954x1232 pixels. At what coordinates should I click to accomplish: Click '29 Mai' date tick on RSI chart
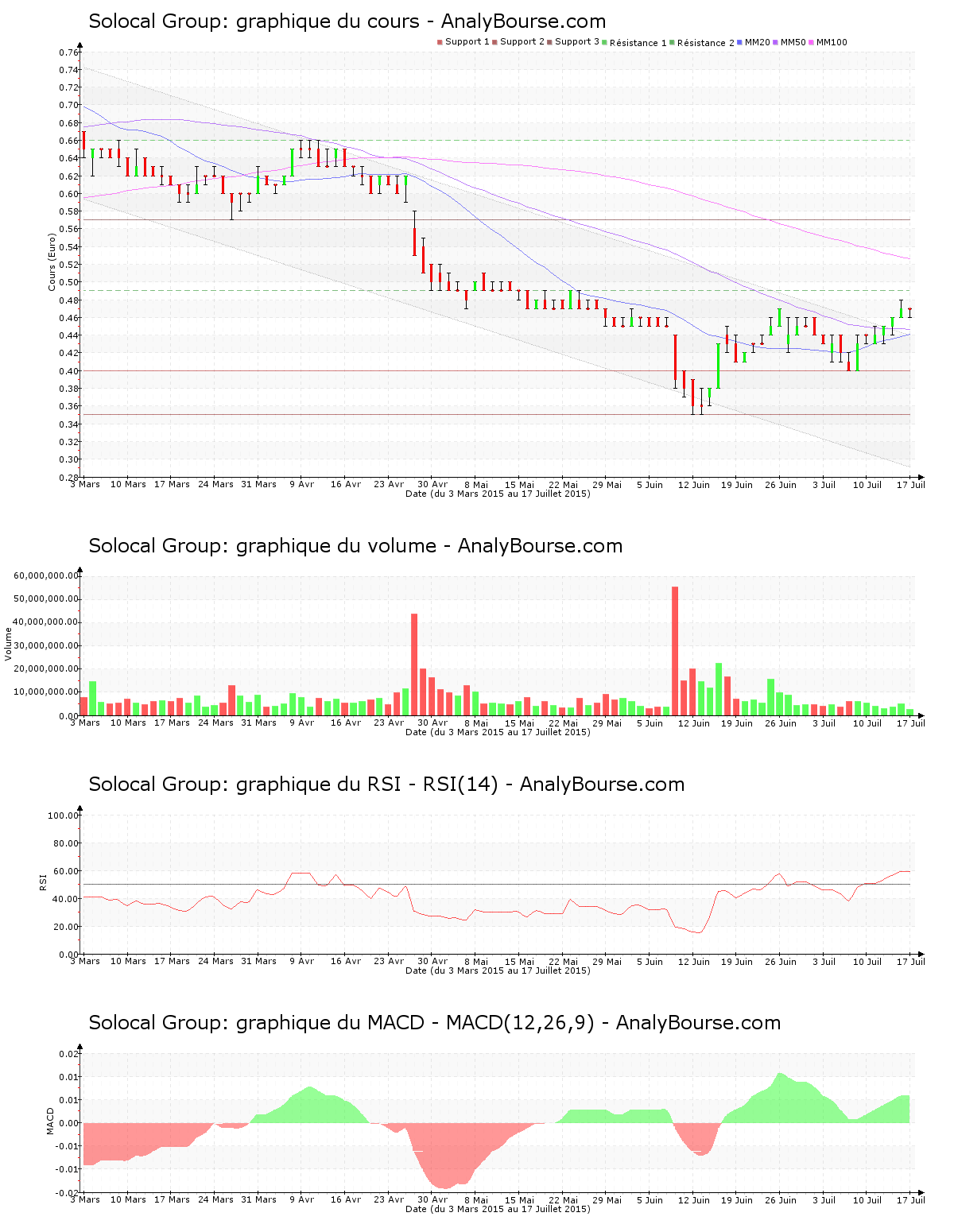pyautogui.click(x=607, y=961)
